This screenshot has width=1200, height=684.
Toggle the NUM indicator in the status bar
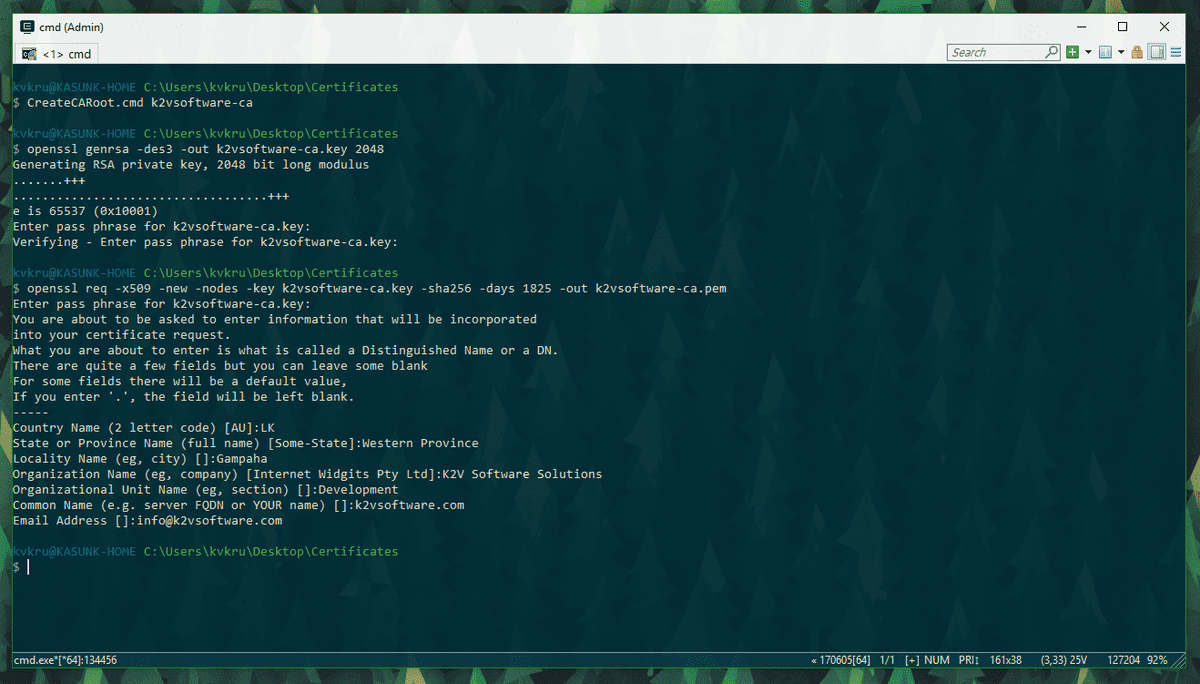[x=936, y=660]
